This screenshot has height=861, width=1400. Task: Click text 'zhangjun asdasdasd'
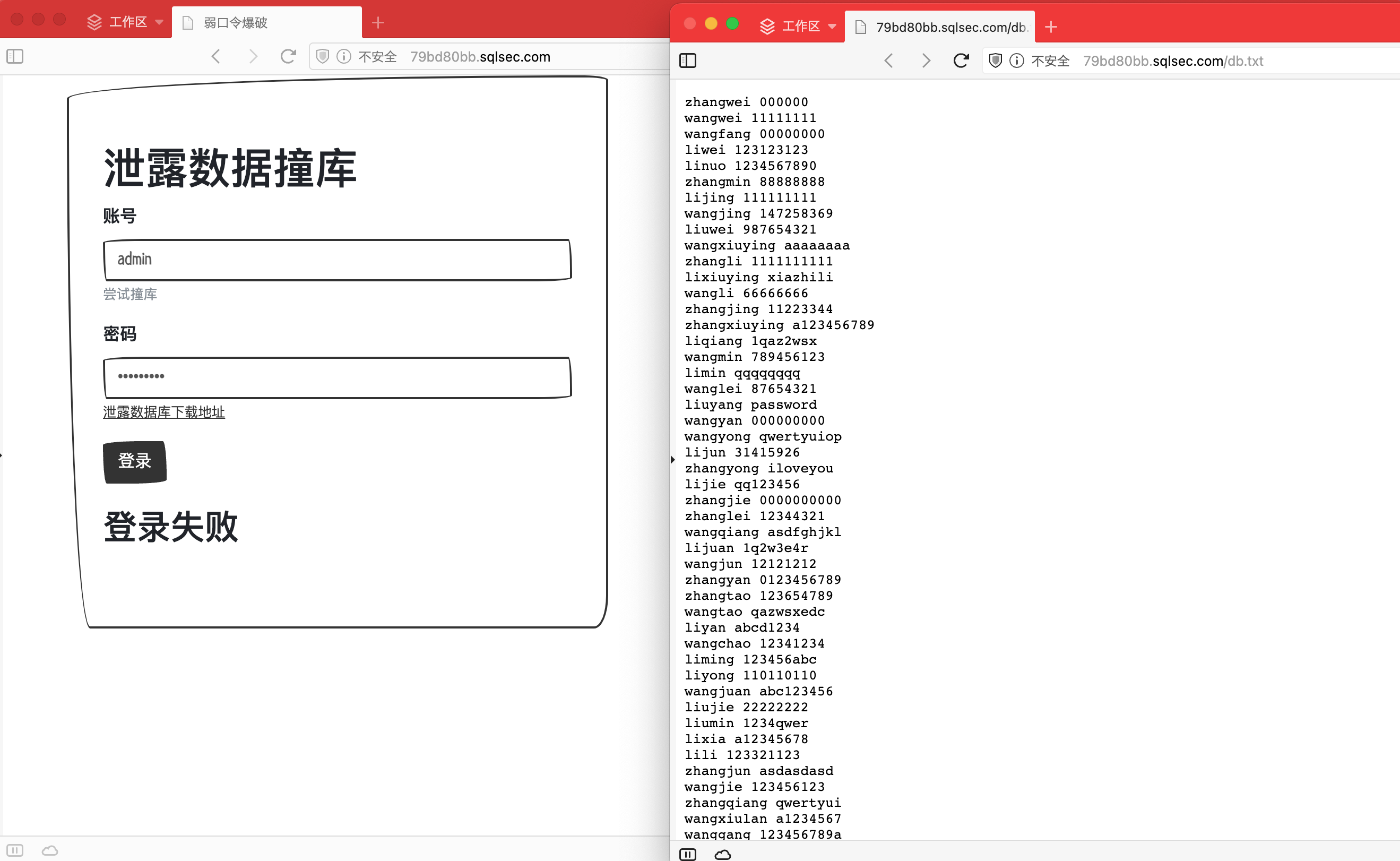(759, 772)
